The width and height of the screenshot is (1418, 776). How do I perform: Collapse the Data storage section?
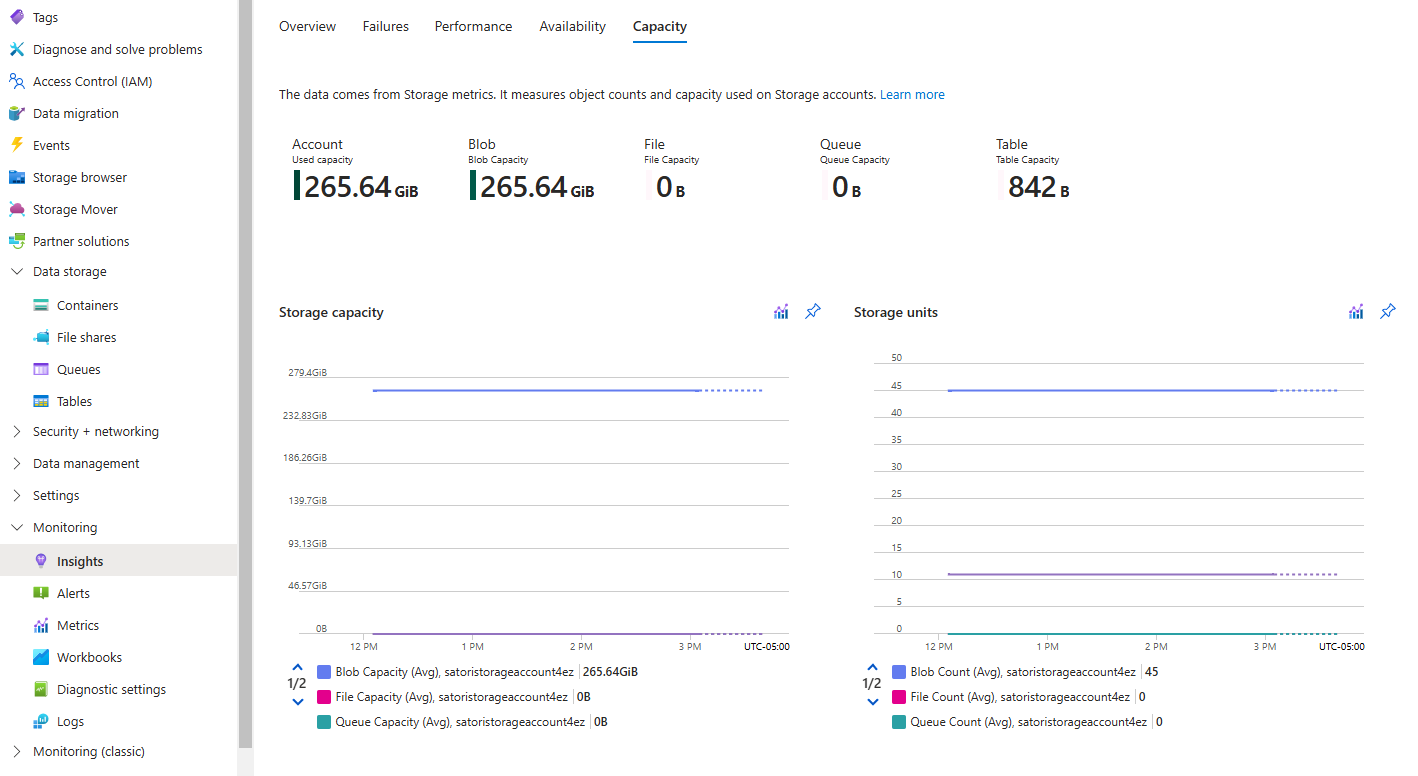tap(17, 271)
